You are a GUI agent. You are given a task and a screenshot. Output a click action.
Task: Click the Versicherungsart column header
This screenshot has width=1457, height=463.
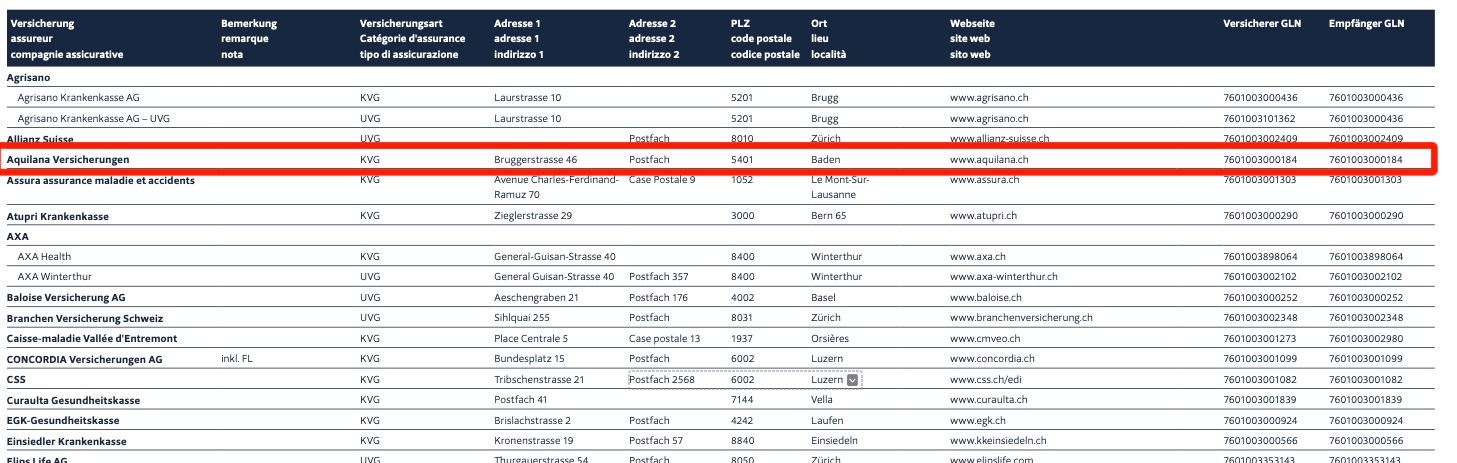click(x=413, y=39)
